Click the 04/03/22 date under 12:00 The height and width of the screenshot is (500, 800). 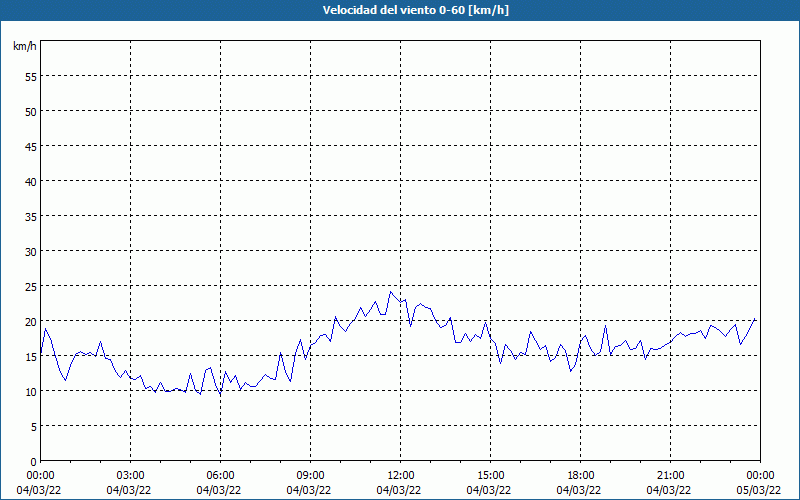(x=398, y=490)
